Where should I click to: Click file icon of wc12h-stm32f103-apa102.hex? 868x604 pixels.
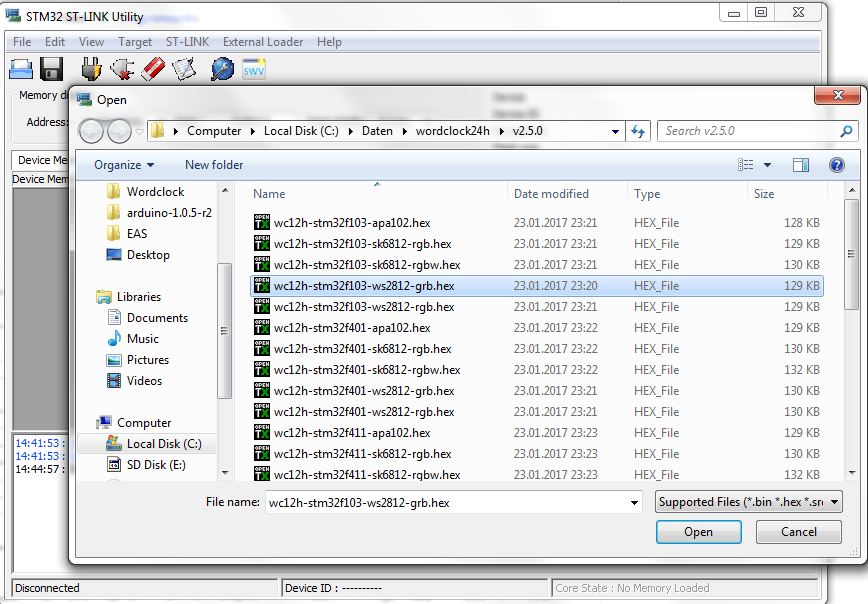[262, 222]
